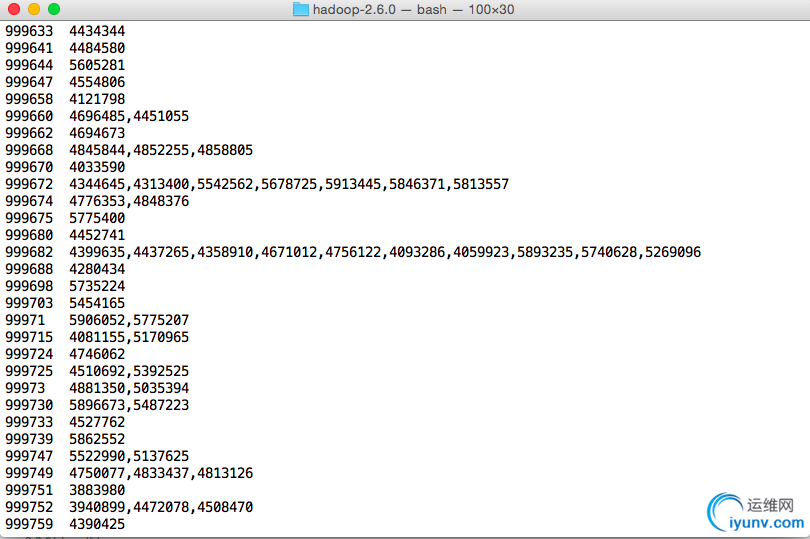The width and height of the screenshot is (810, 539).
Task: Click the green zoom window button
Action: click(x=54, y=9)
